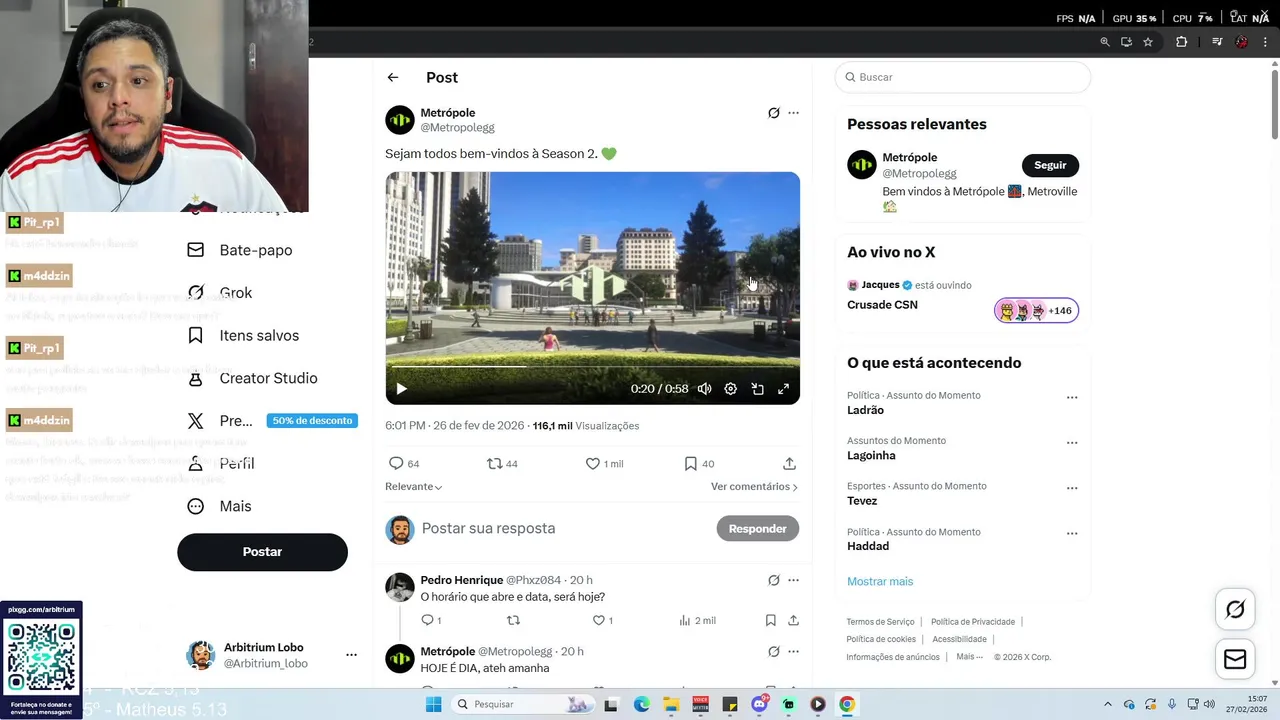This screenshot has height=720, width=1280.
Task: Open more options on Pedro Henrique's comment
Action: (x=793, y=580)
